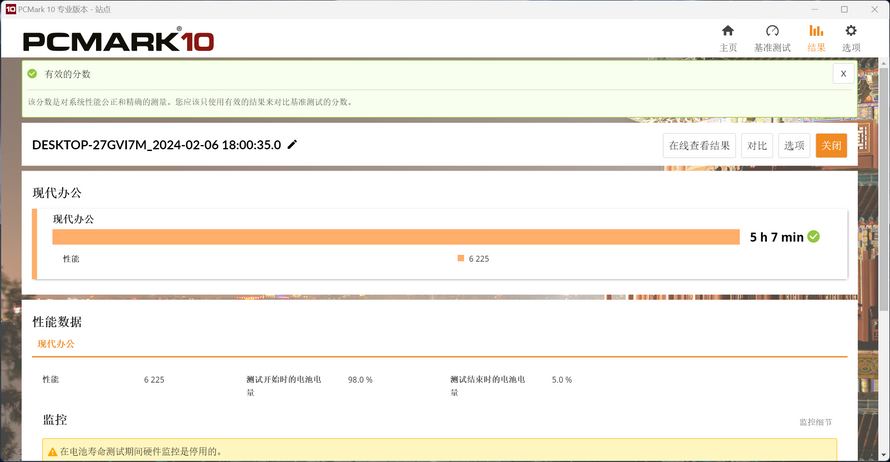
Task: Click the green check beside 有效的分数
Action: pos(32,74)
